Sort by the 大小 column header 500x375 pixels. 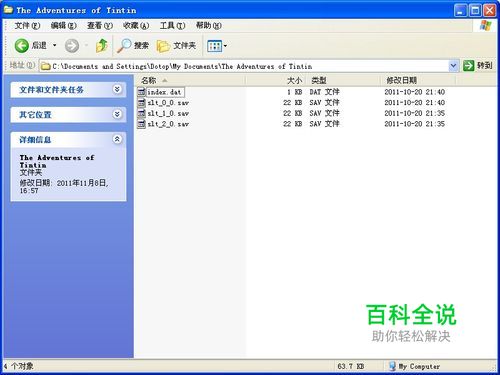275,80
